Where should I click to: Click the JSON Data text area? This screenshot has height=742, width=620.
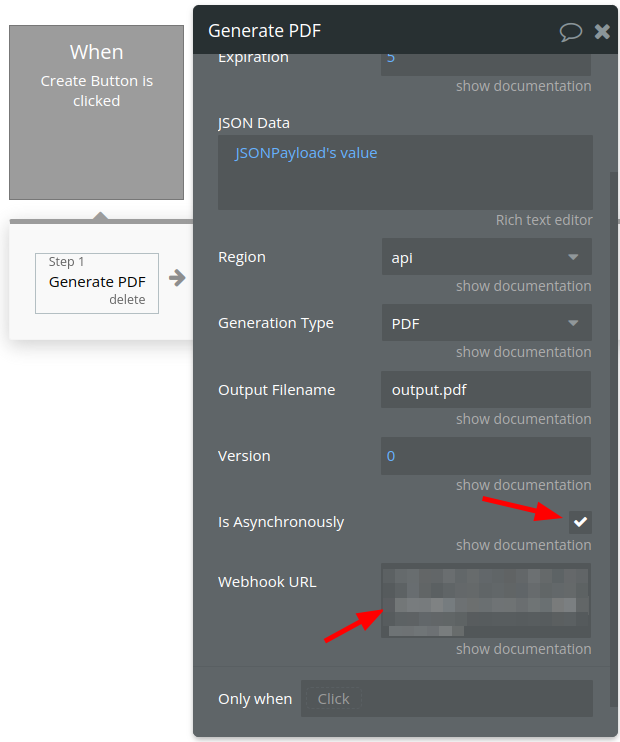point(405,172)
